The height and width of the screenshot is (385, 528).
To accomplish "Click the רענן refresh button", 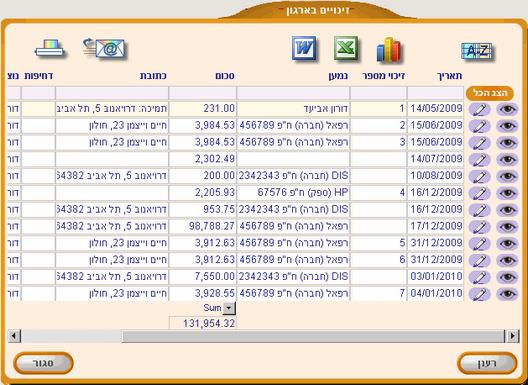I will 487,363.
